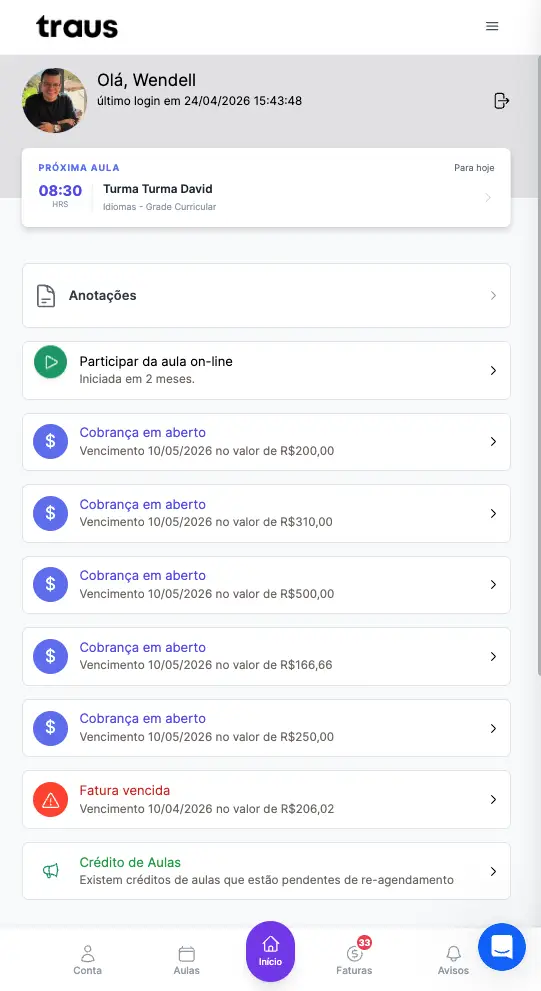Open chevron of the Fatura vencida row
Image resolution: width=541 pixels, height=991 pixels.
point(493,799)
